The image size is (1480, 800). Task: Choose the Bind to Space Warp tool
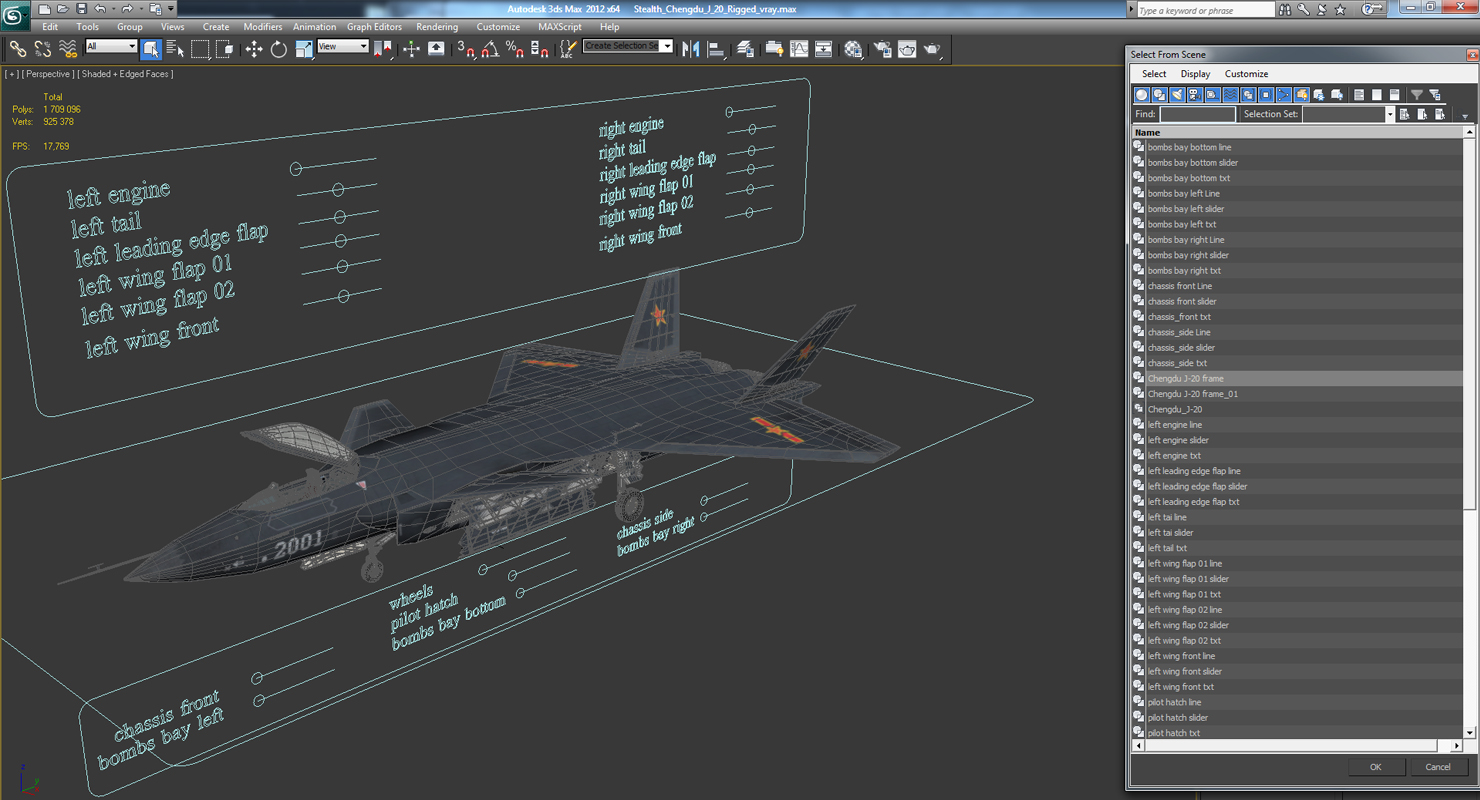click(68, 48)
